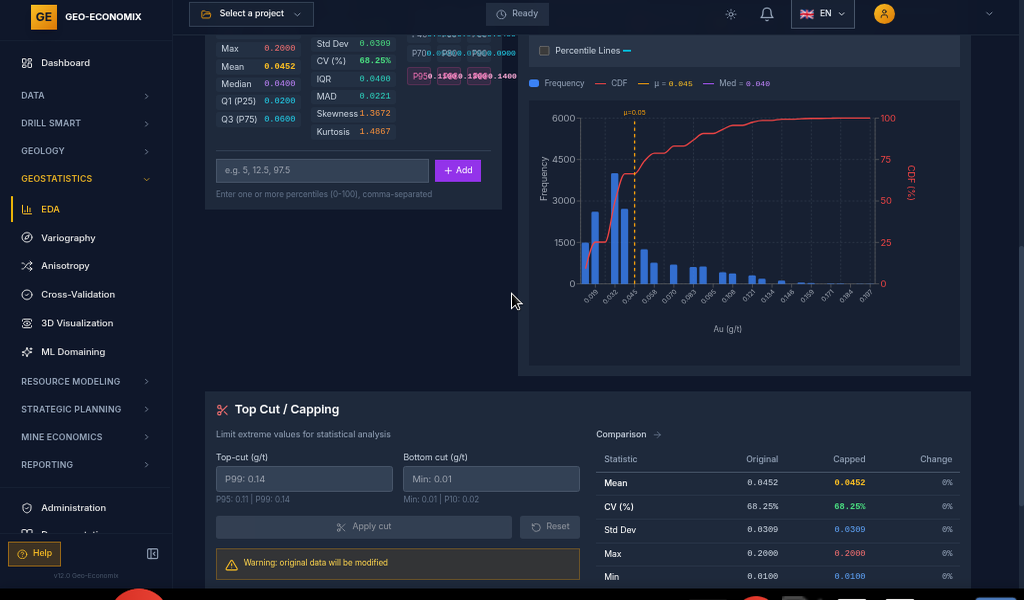Click the warning triangle icon
1024x600 pixels.
pos(231,565)
